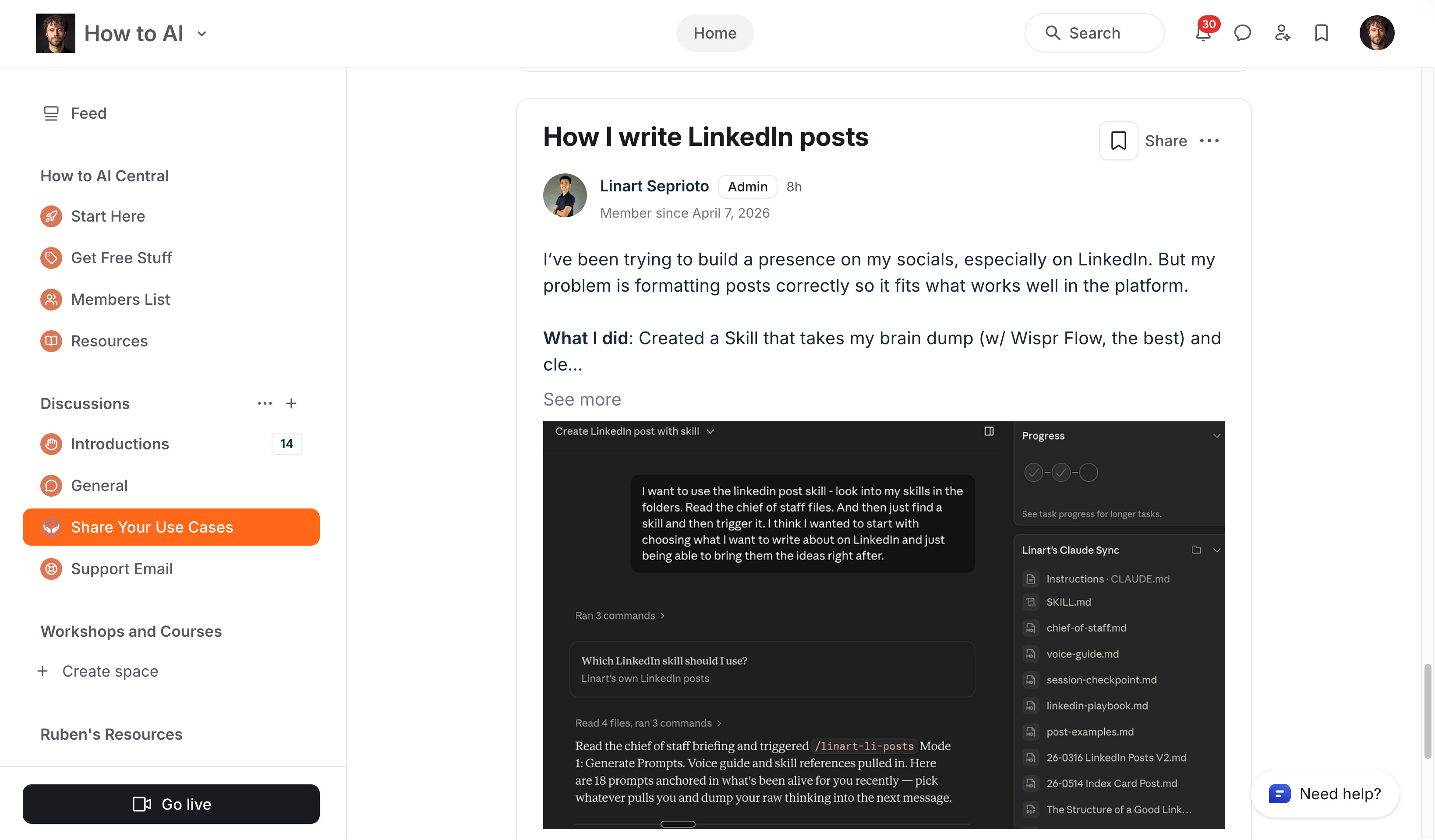Click the page vertical scrollbar

pos(1428,712)
